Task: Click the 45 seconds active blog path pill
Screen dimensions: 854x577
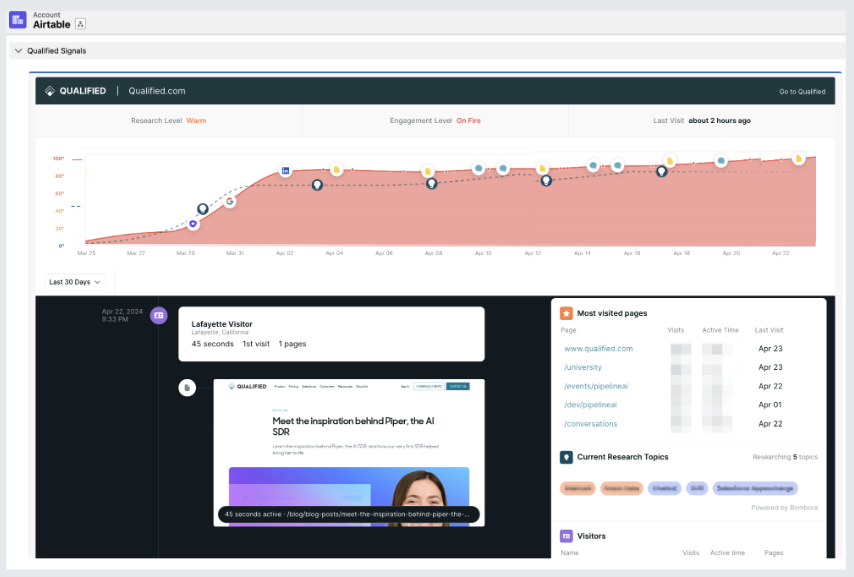Action: point(349,514)
